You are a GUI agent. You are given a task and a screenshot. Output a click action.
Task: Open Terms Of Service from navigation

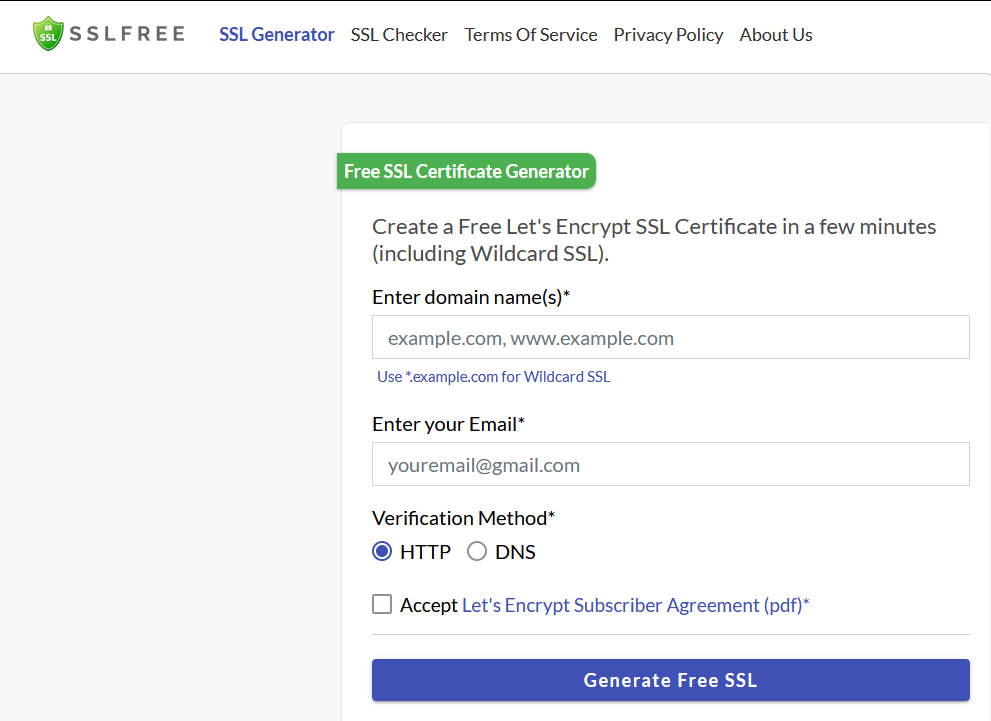click(531, 35)
